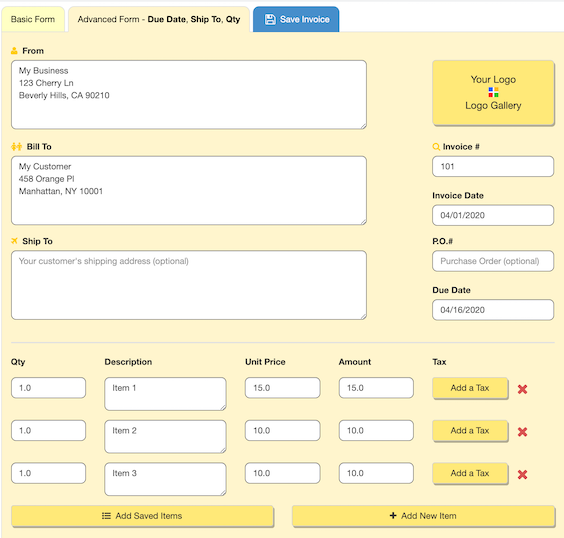Switch to the Basic Form tab
This screenshot has height=538, width=564.
(33, 19)
